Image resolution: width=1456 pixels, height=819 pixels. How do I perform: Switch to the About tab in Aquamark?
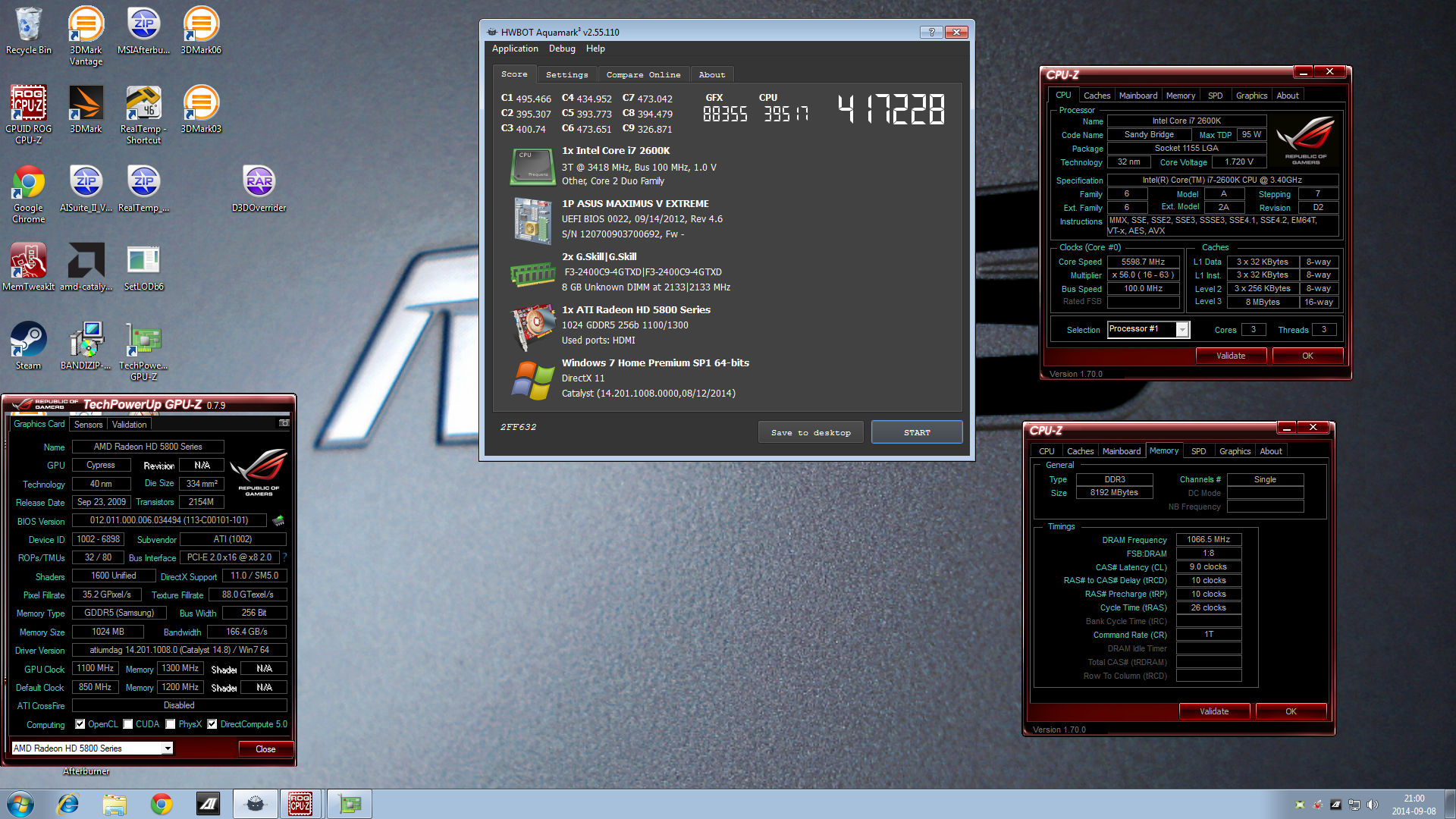pyautogui.click(x=711, y=74)
